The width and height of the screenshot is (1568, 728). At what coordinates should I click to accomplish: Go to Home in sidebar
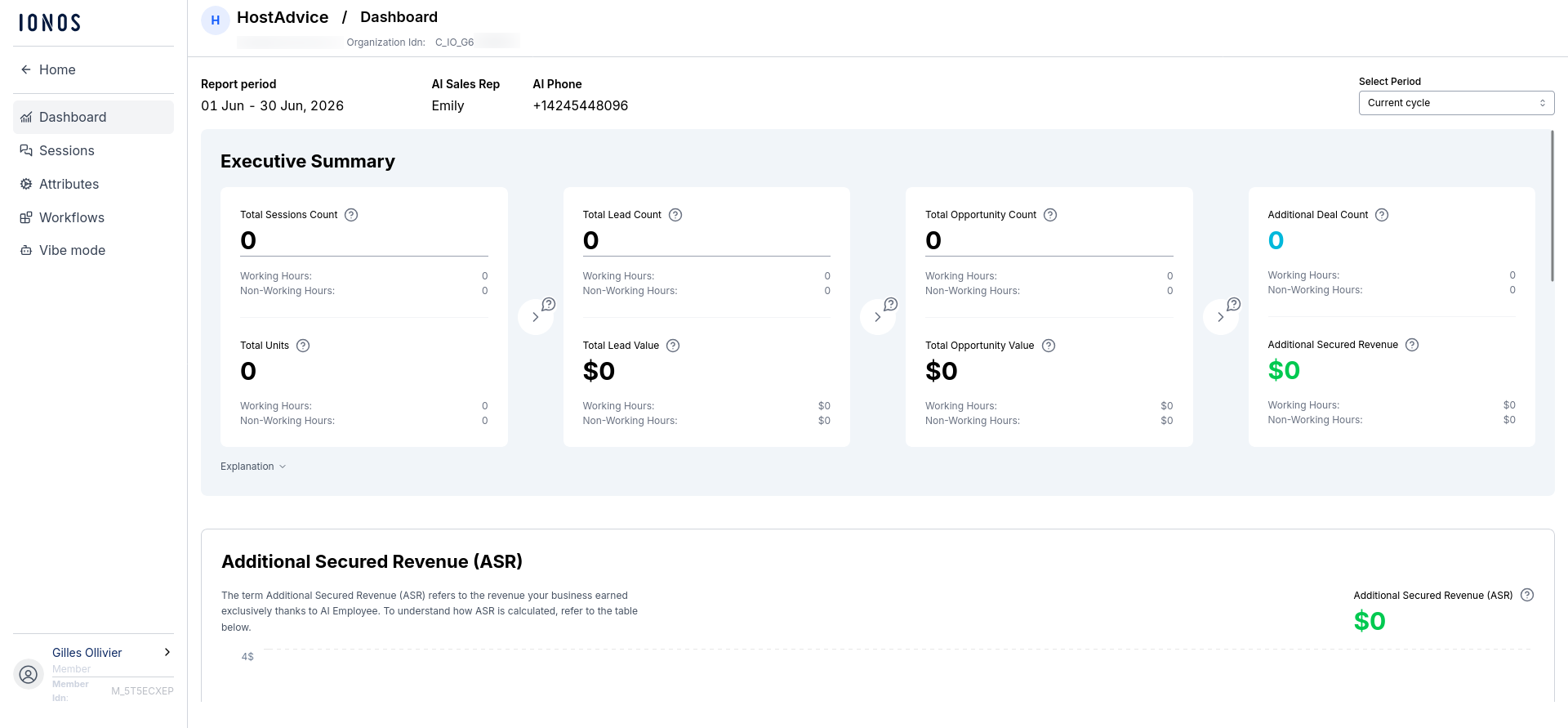click(93, 69)
